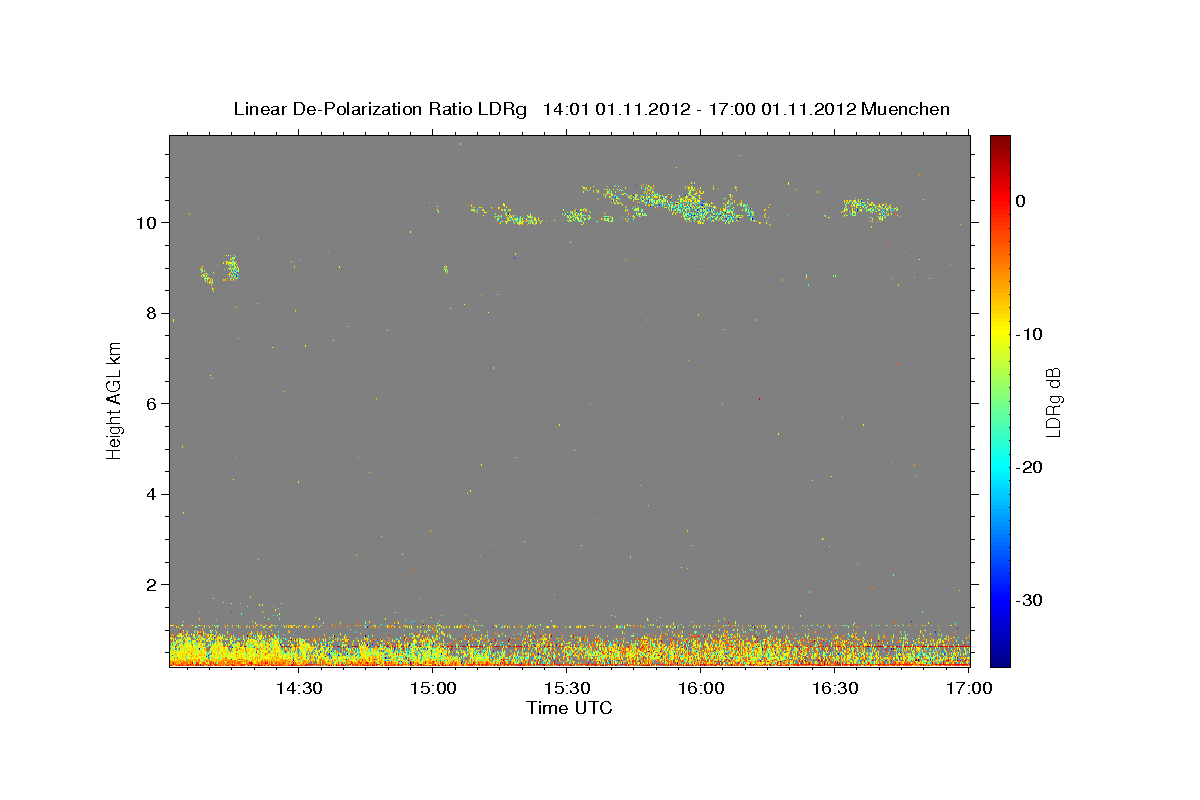Click the 15:00 time tick label
The image size is (1200, 800).
coord(434,688)
